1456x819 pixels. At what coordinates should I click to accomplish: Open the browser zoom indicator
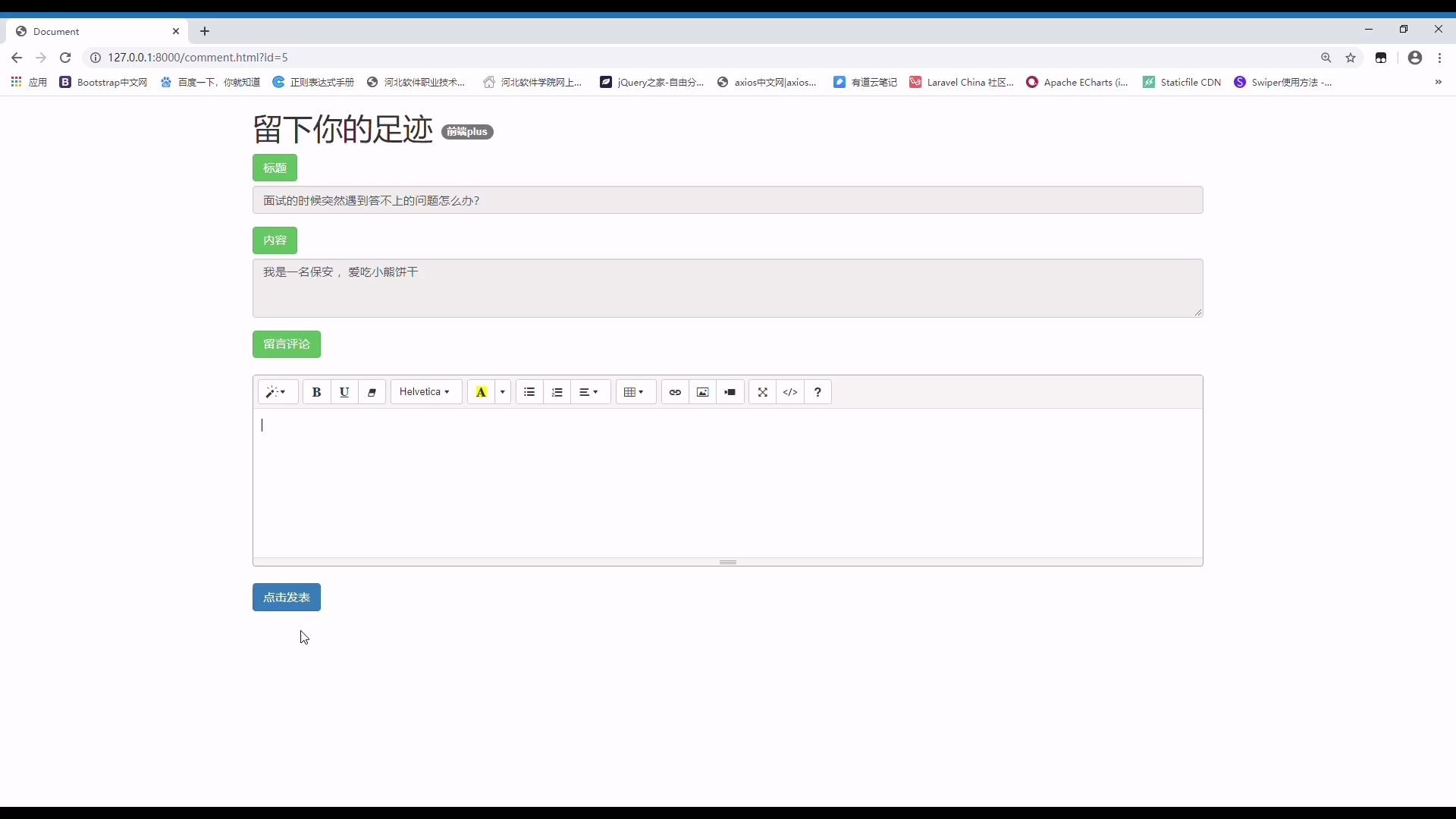pos(1326,58)
